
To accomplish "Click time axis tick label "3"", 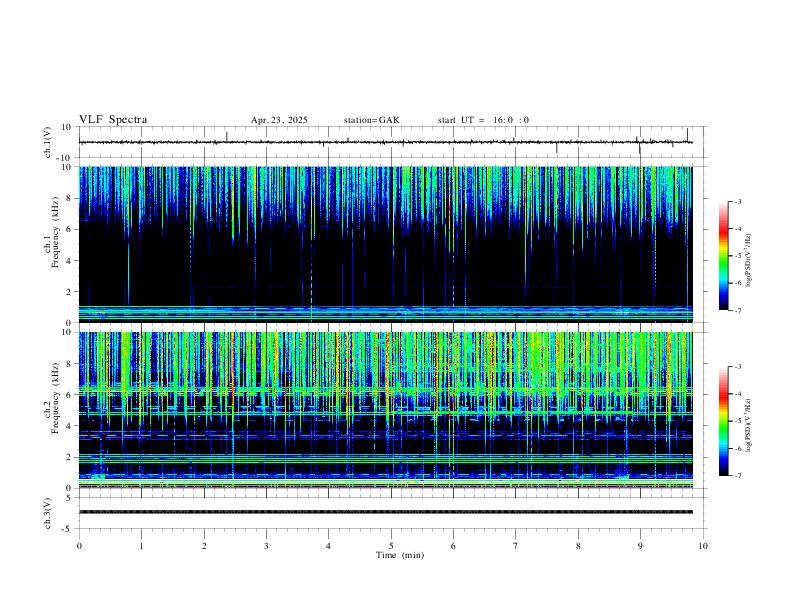I will (x=266, y=546).
